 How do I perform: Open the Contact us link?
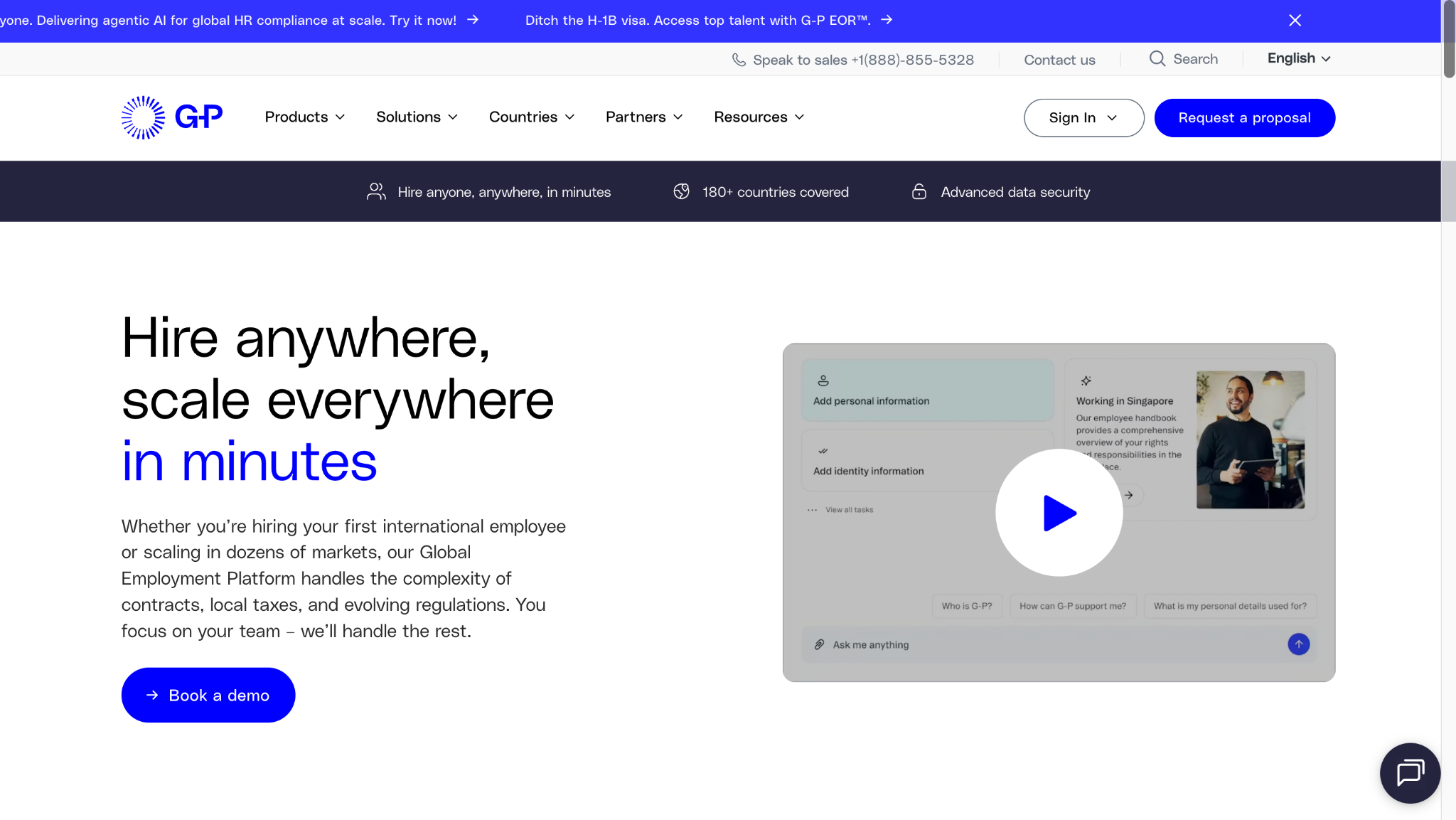1059,60
